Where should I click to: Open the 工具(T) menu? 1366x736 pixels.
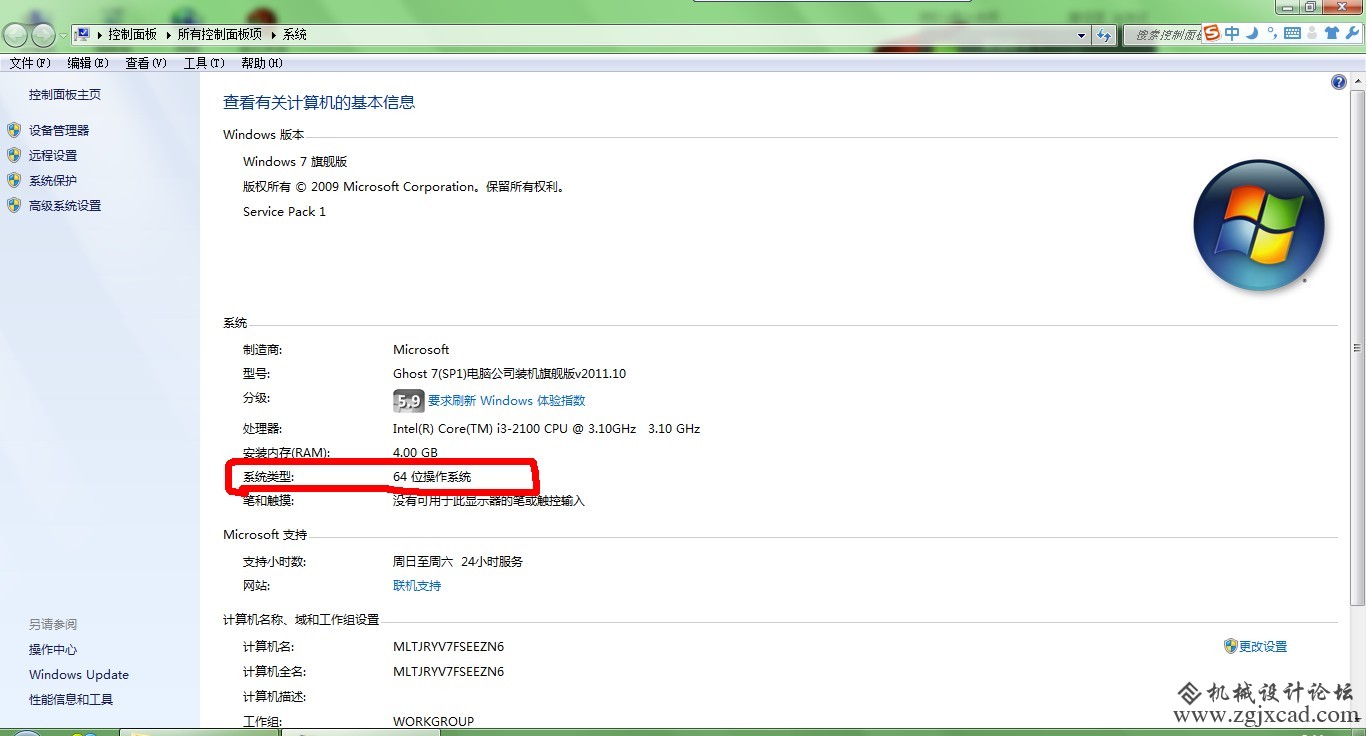click(x=204, y=63)
